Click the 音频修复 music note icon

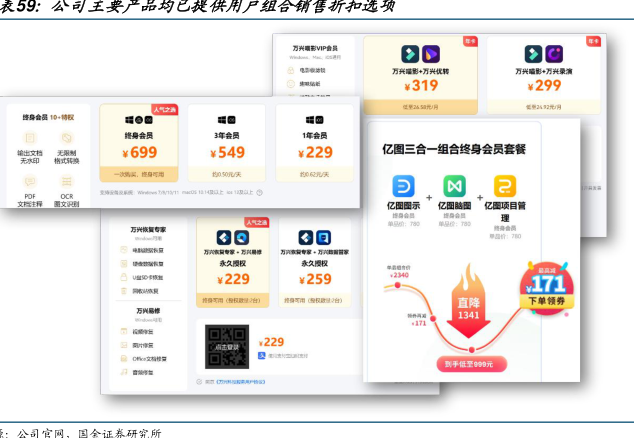point(124,372)
